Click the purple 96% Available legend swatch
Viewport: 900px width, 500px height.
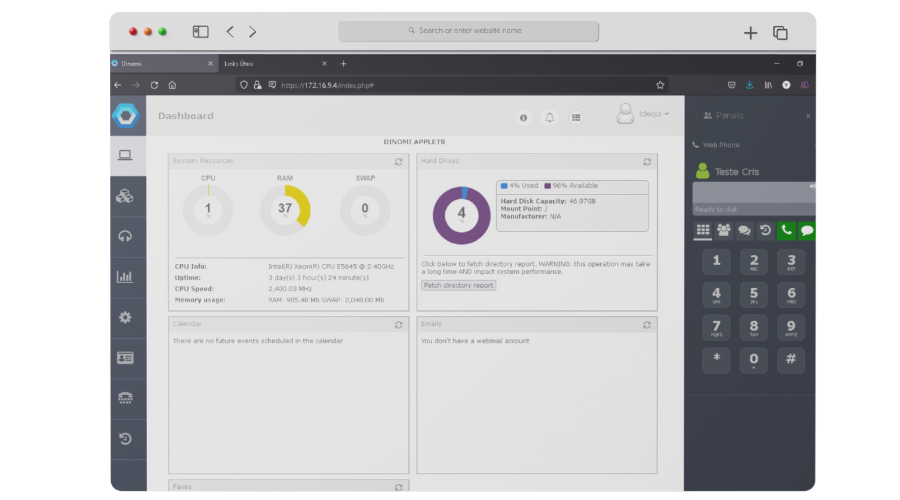tap(547, 185)
